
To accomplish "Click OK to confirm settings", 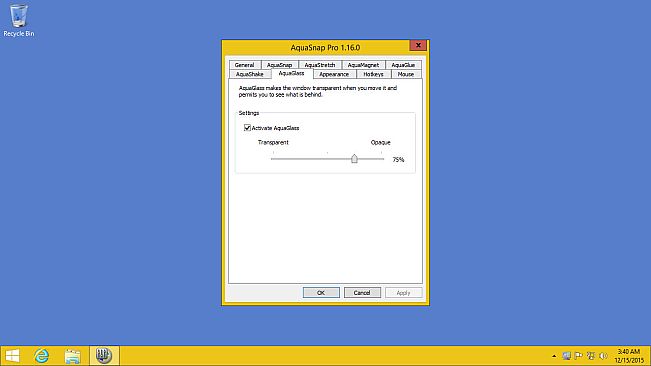I will (x=321, y=293).
